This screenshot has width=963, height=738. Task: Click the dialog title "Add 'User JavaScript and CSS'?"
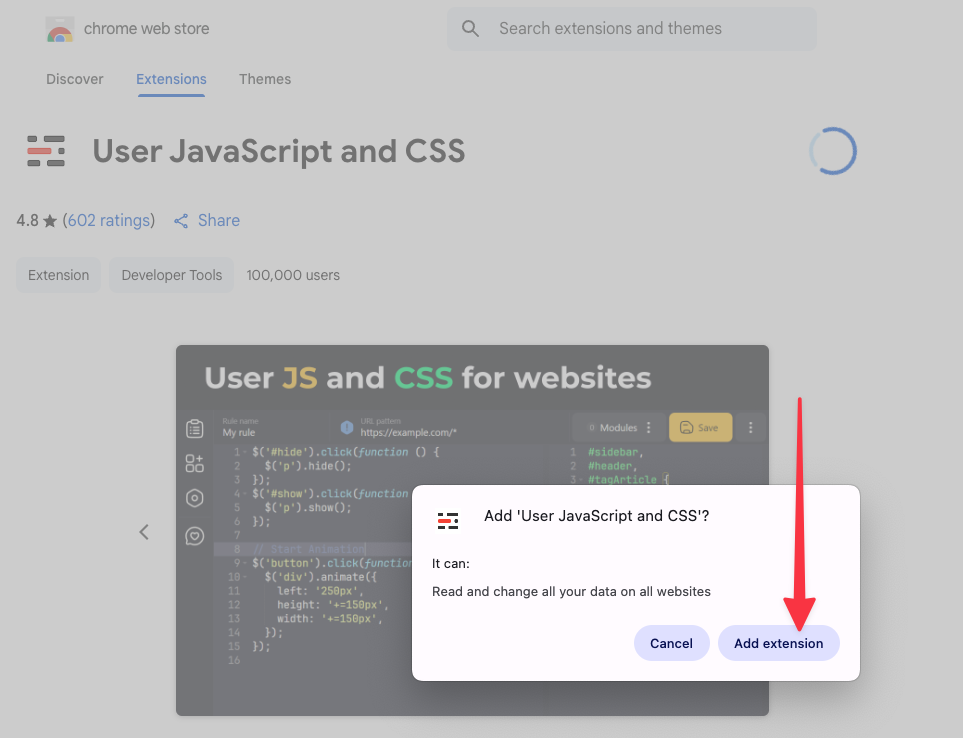click(596, 516)
